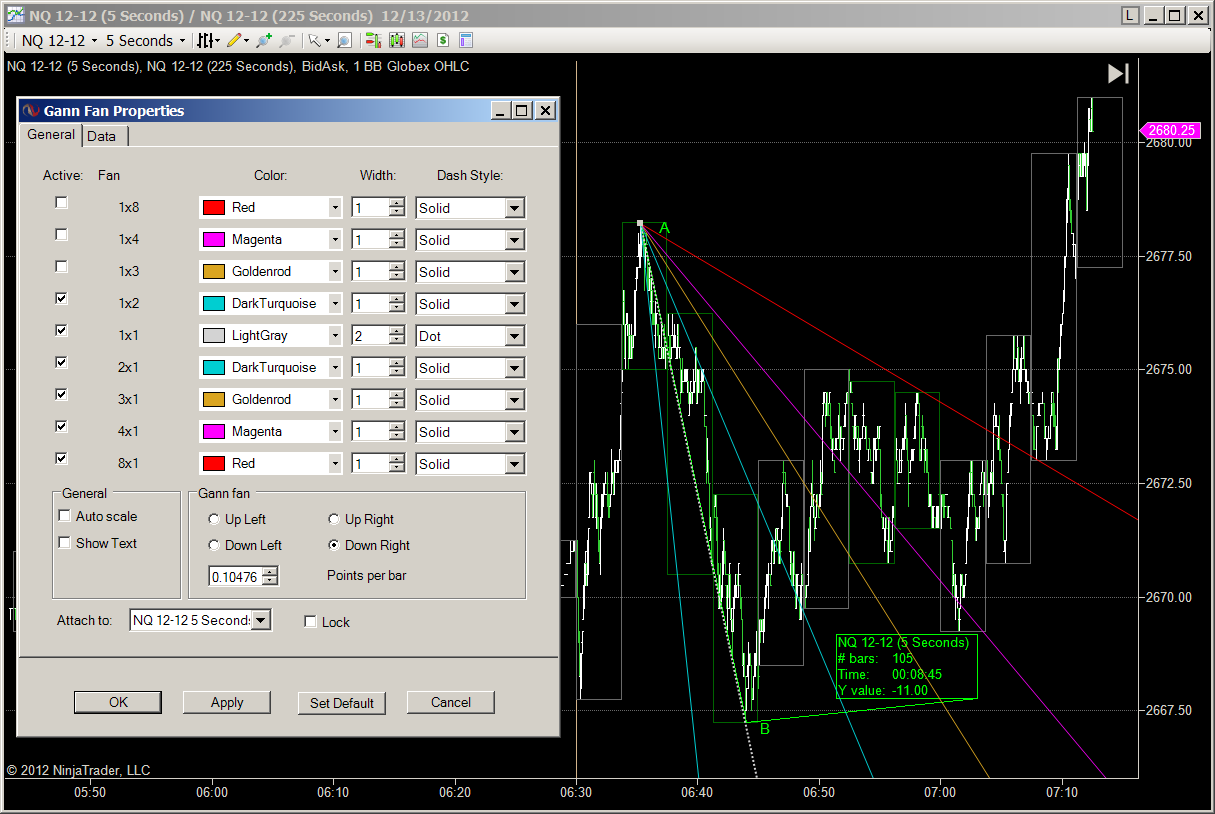
Task: Click the 06:30 time axis label
Action: [x=576, y=792]
